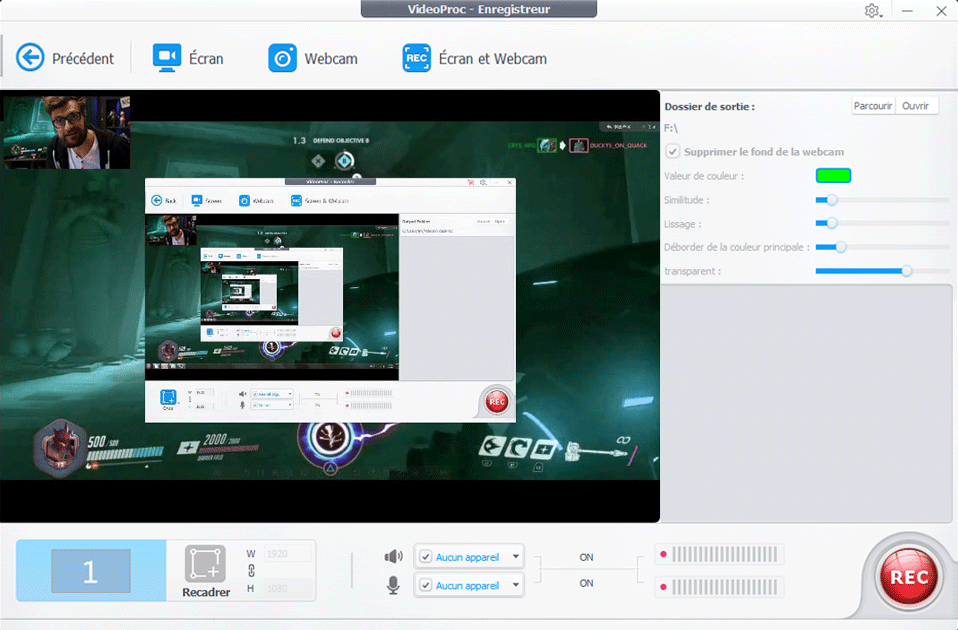This screenshot has height=630, width=958.
Task: Click the Recadrer crop icon
Action: 205,563
